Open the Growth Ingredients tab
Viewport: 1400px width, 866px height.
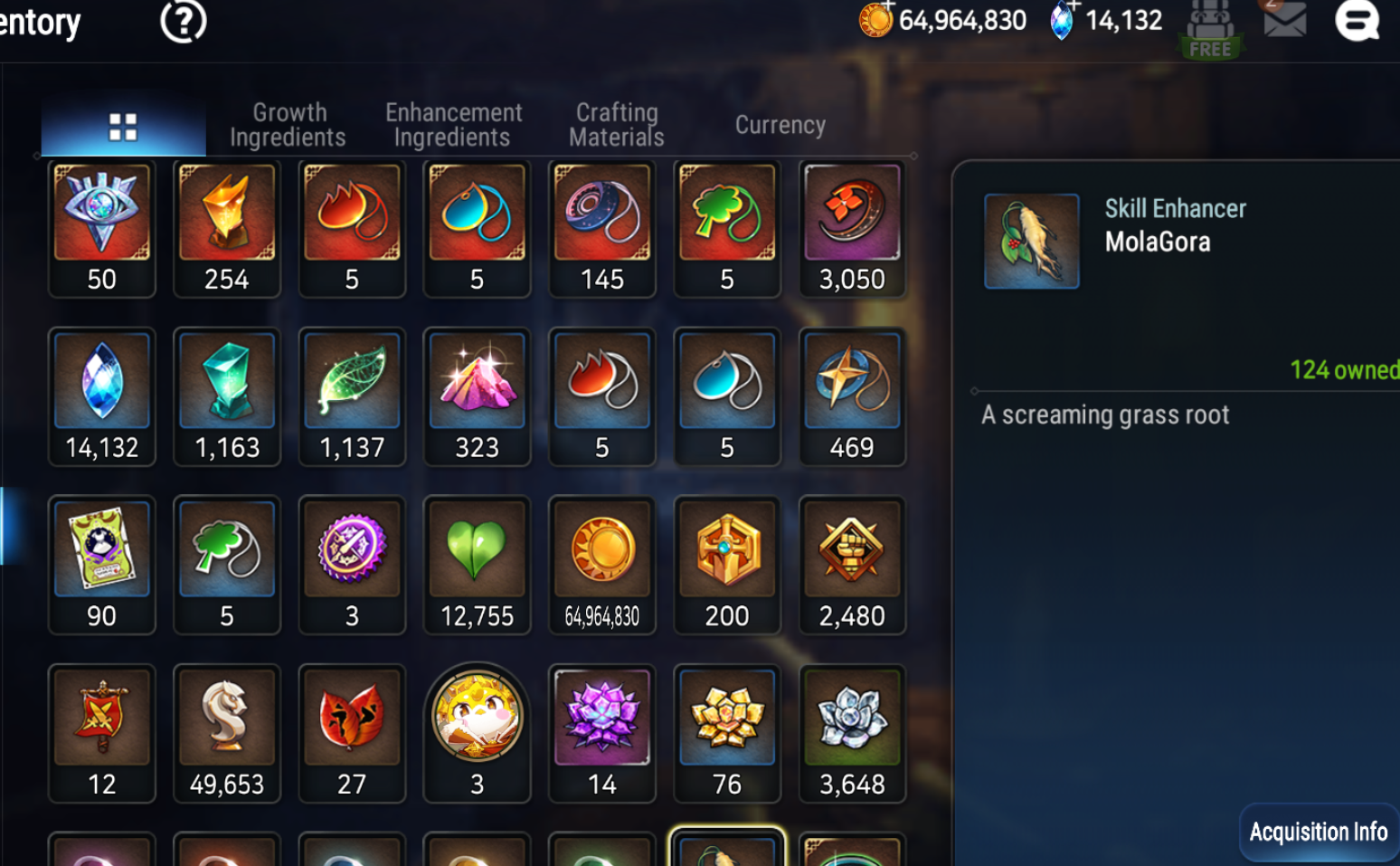pyautogui.click(x=289, y=125)
